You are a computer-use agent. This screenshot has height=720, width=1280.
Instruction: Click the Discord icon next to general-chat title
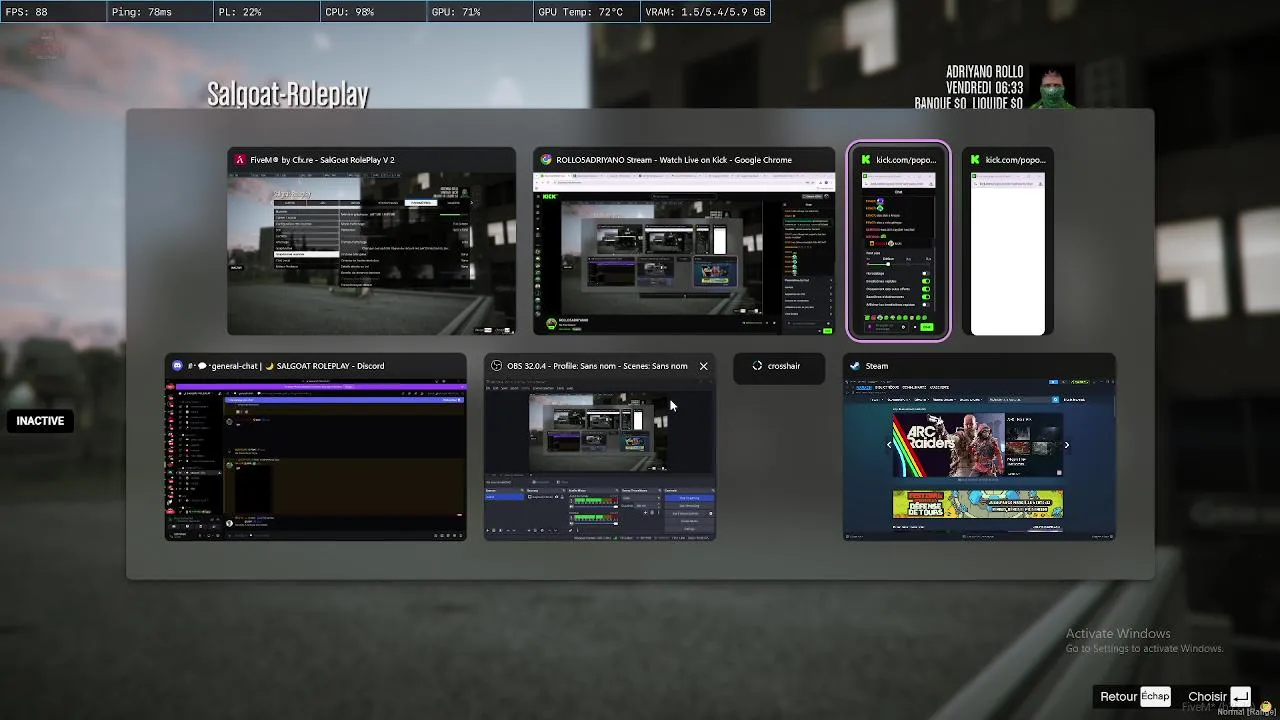tap(178, 366)
